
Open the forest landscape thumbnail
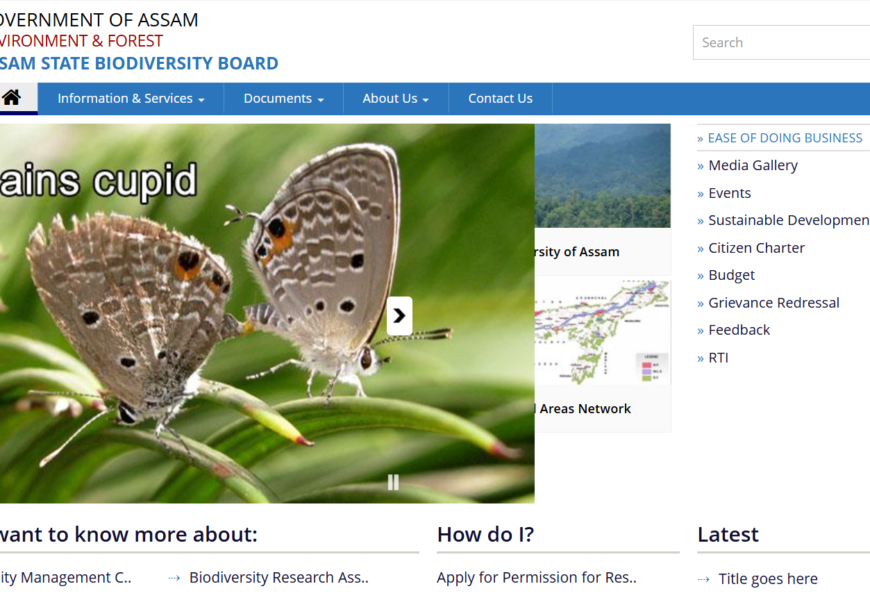point(603,176)
